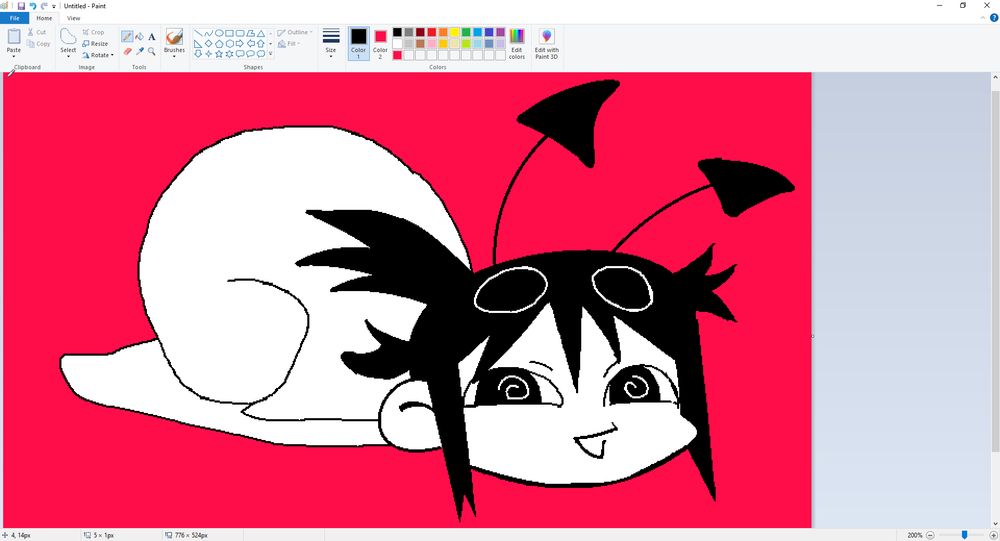Open the Edit colors dialog
The image size is (1000, 541).
point(517,44)
